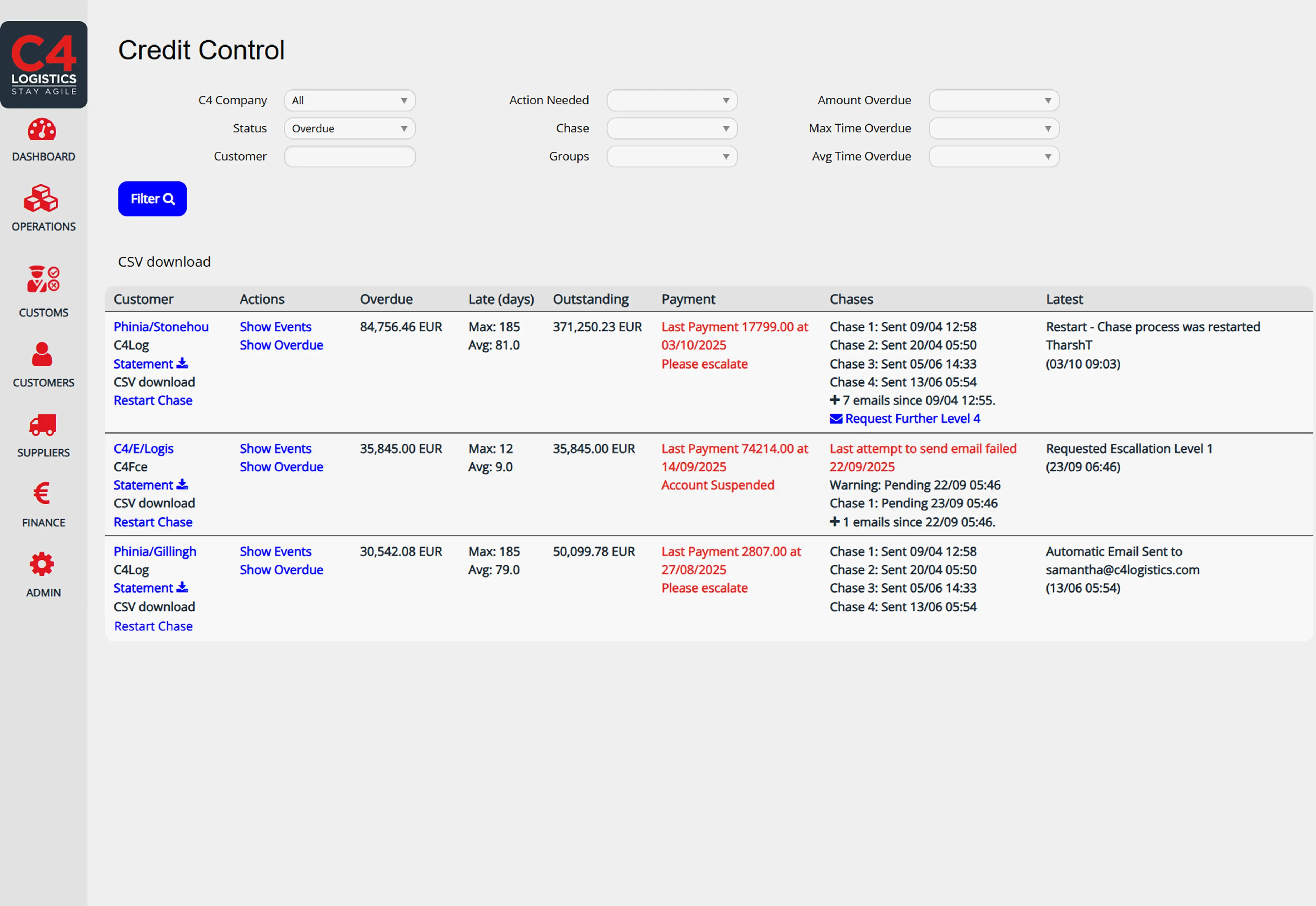Open the Chase filter dropdown
Viewport: 1316px width, 906px height.
pyautogui.click(x=672, y=128)
